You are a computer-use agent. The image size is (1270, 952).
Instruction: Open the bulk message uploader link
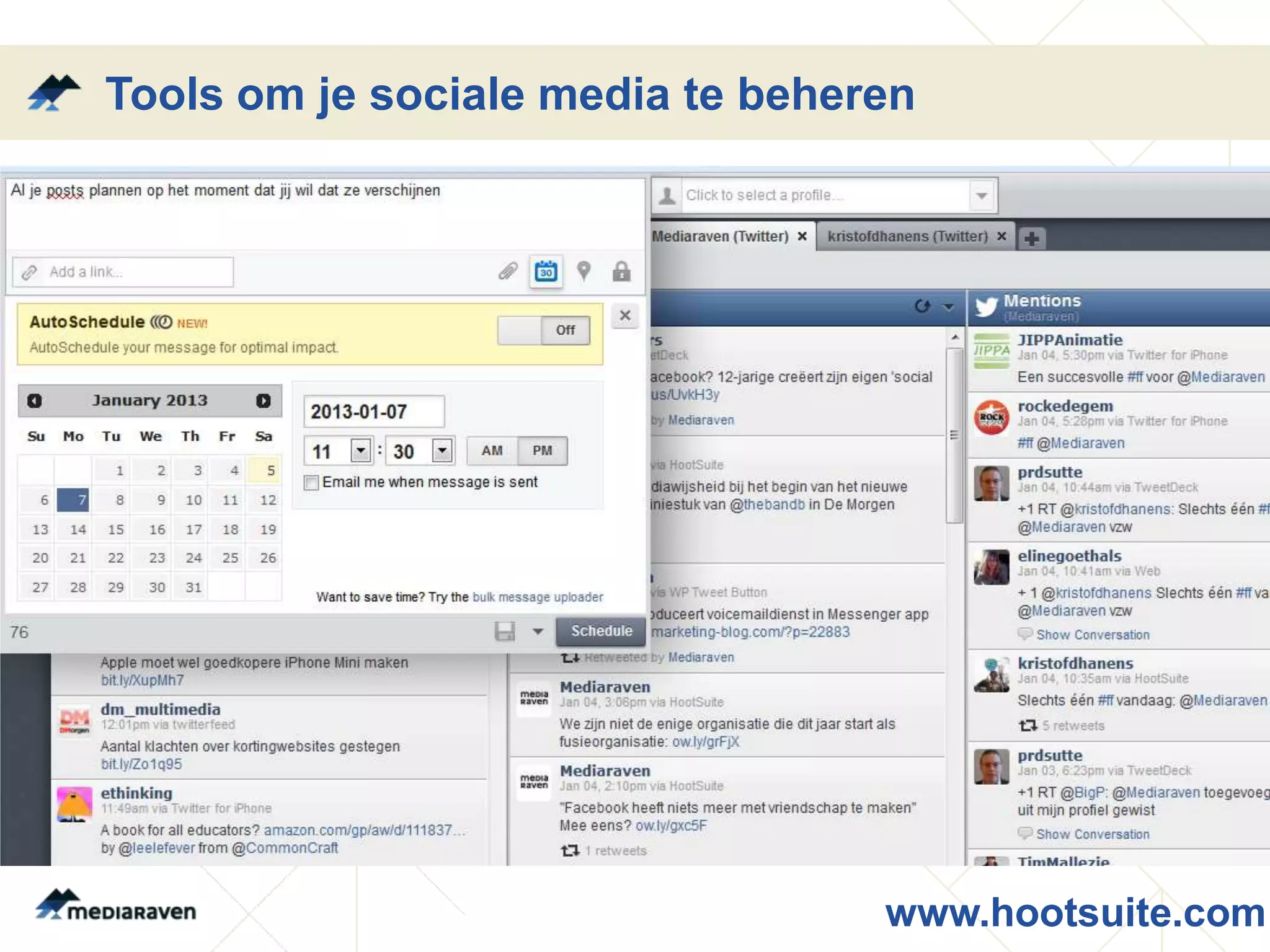click(x=538, y=597)
